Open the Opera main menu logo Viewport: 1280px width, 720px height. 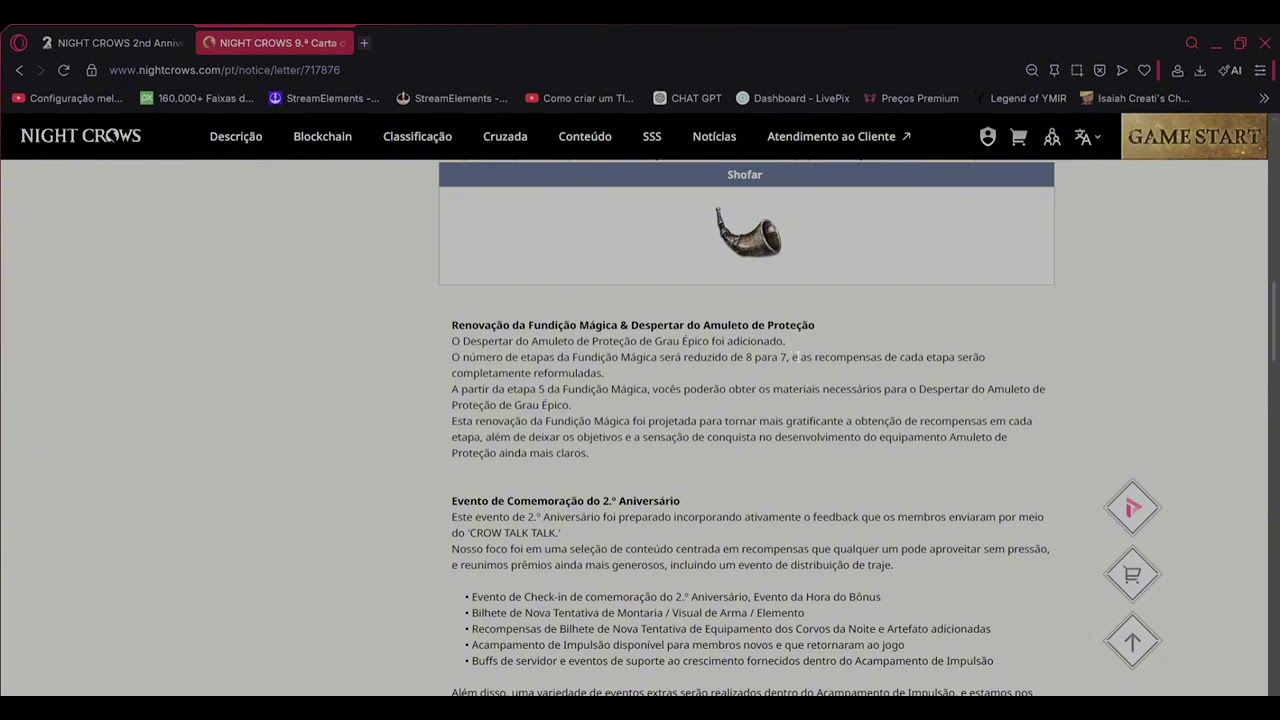[x=19, y=43]
